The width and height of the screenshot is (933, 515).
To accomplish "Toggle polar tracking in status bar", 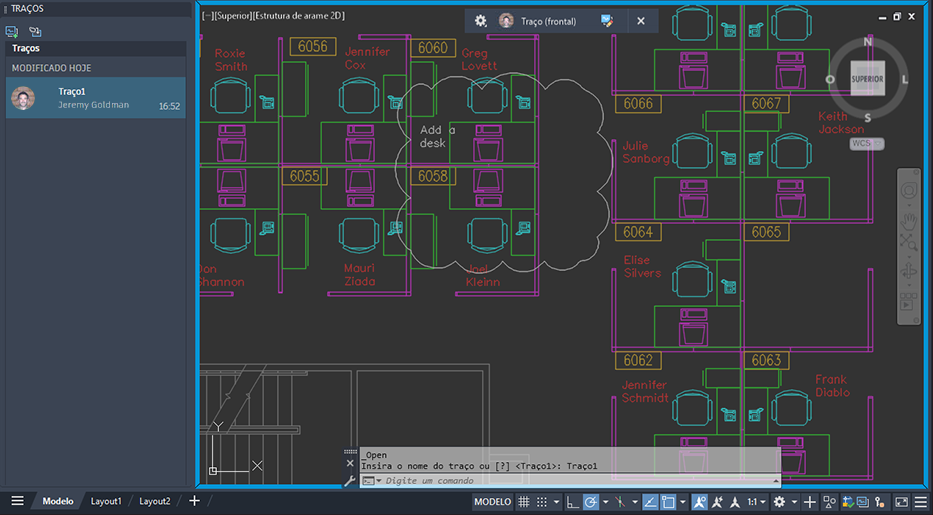I will coord(590,502).
